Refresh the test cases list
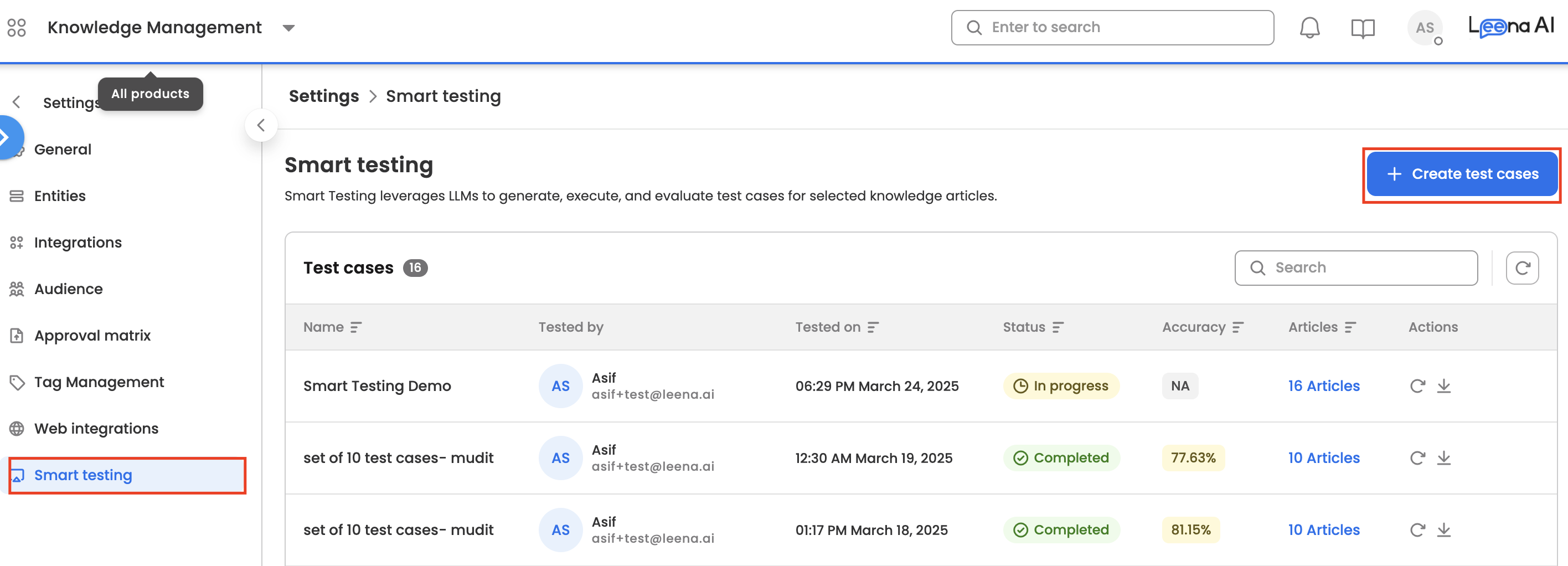The height and width of the screenshot is (566, 1568). click(1521, 268)
